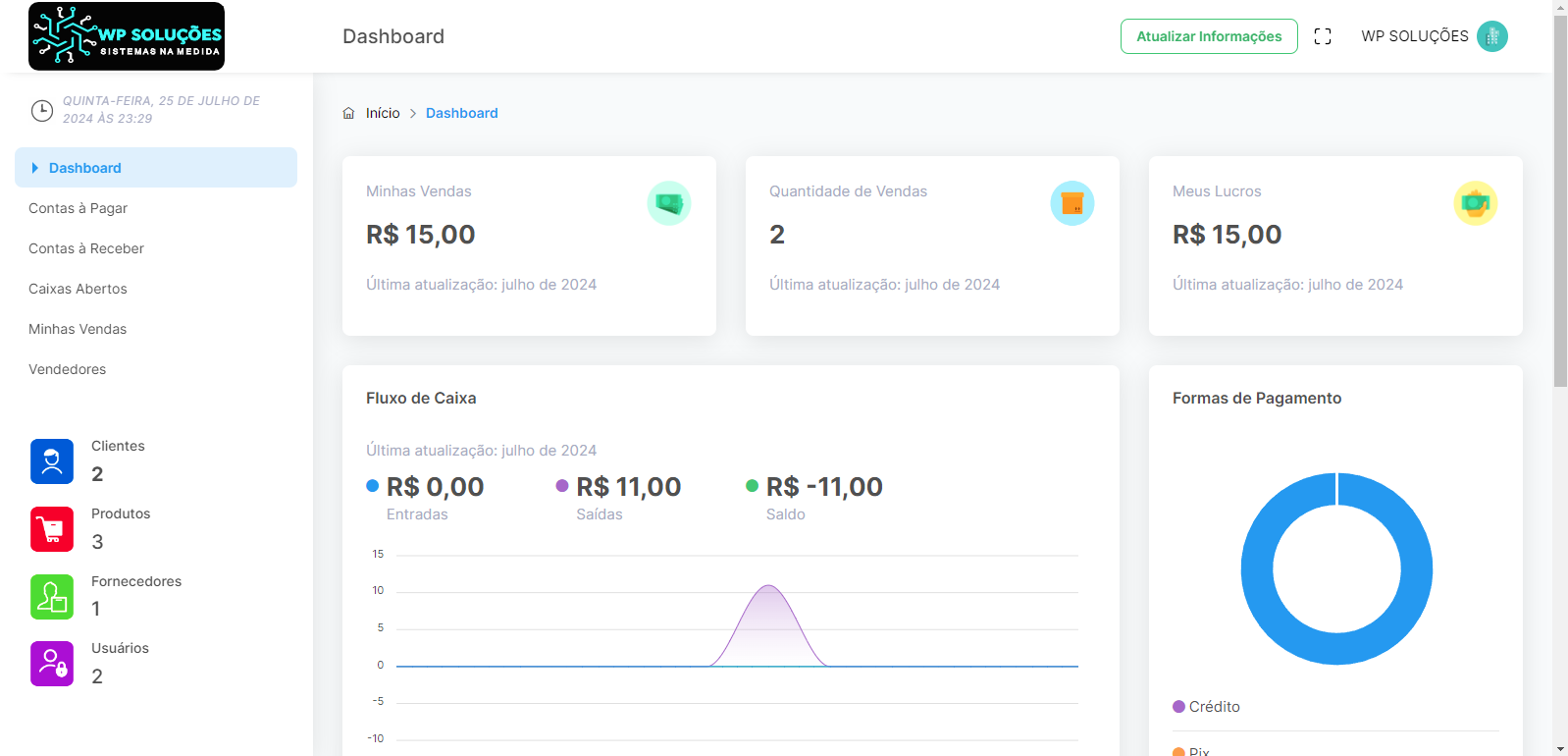Toggle the Crédito legend item

pos(1207,707)
